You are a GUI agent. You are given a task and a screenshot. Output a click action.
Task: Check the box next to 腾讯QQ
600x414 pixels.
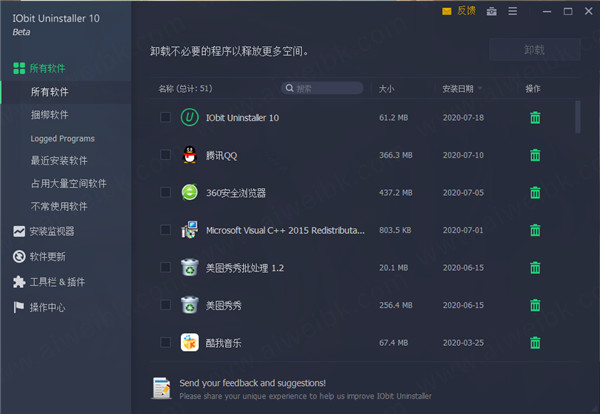pyautogui.click(x=165, y=155)
